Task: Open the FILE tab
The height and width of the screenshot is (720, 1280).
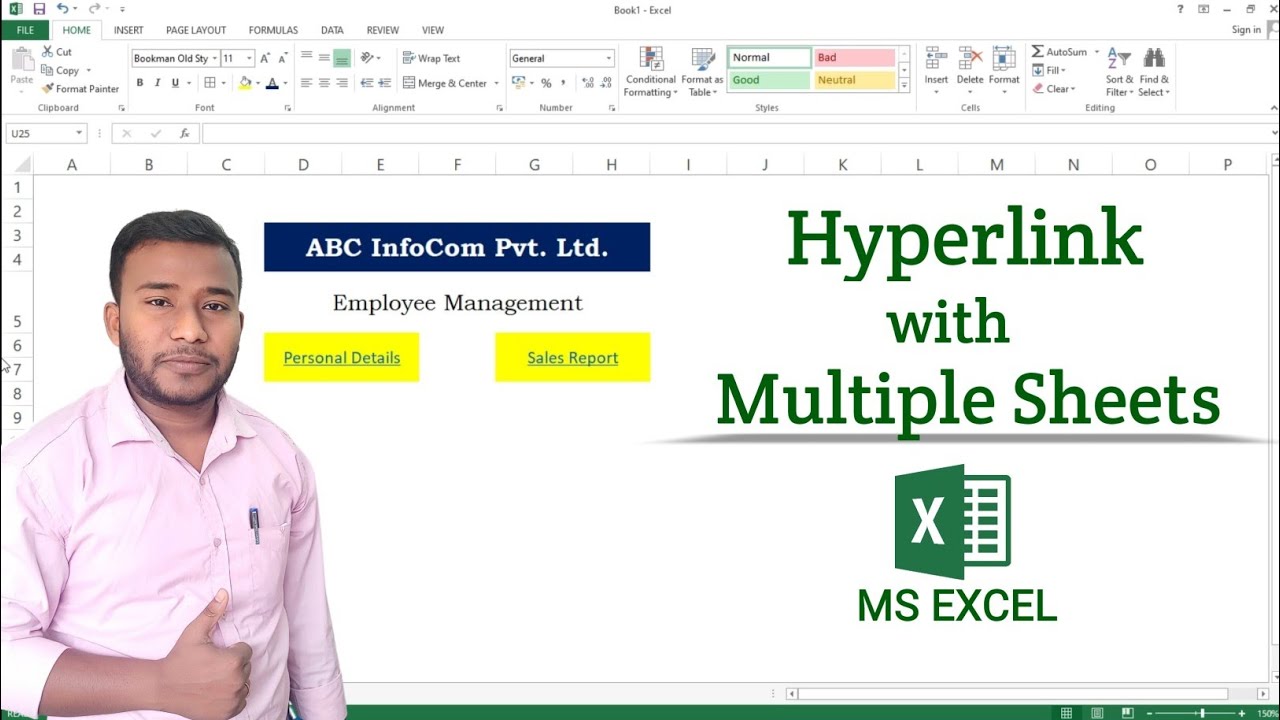Action: point(25,30)
